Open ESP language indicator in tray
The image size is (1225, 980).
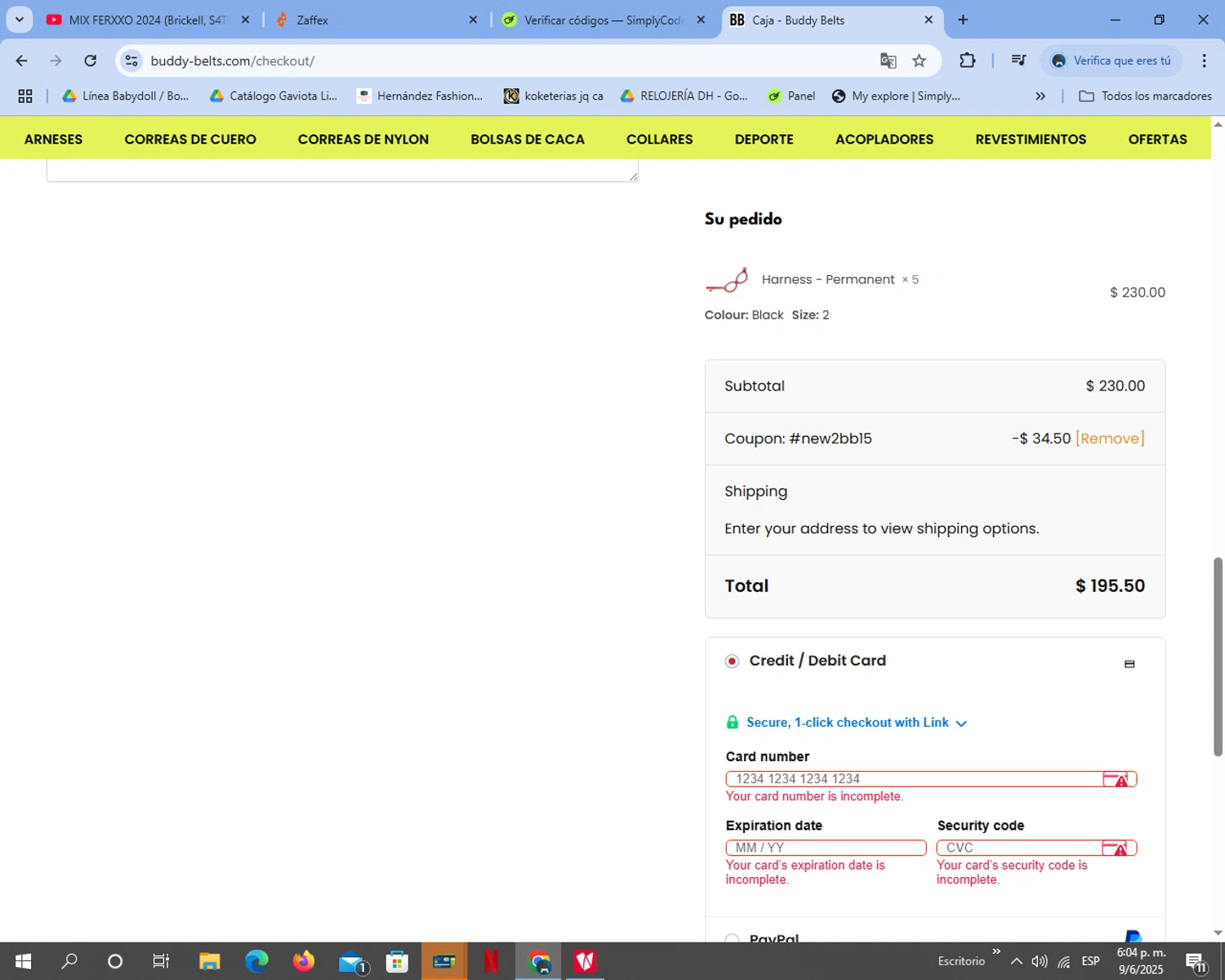click(x=1090, y=961)
